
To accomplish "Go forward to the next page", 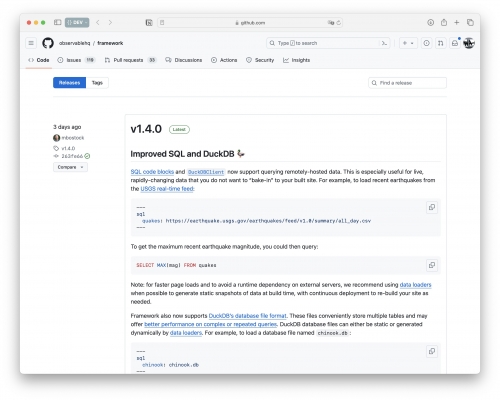I will (x=110, y=22).
